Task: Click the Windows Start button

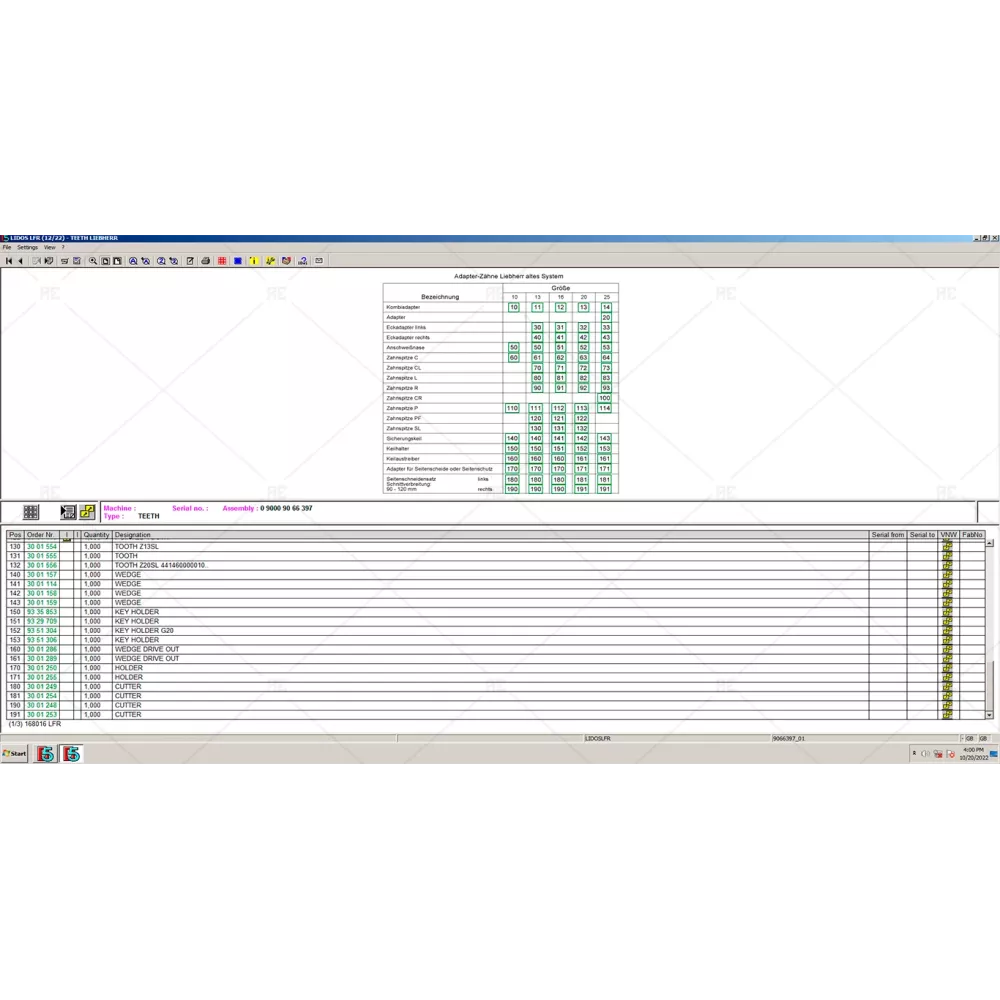Action: click(15, 754)
